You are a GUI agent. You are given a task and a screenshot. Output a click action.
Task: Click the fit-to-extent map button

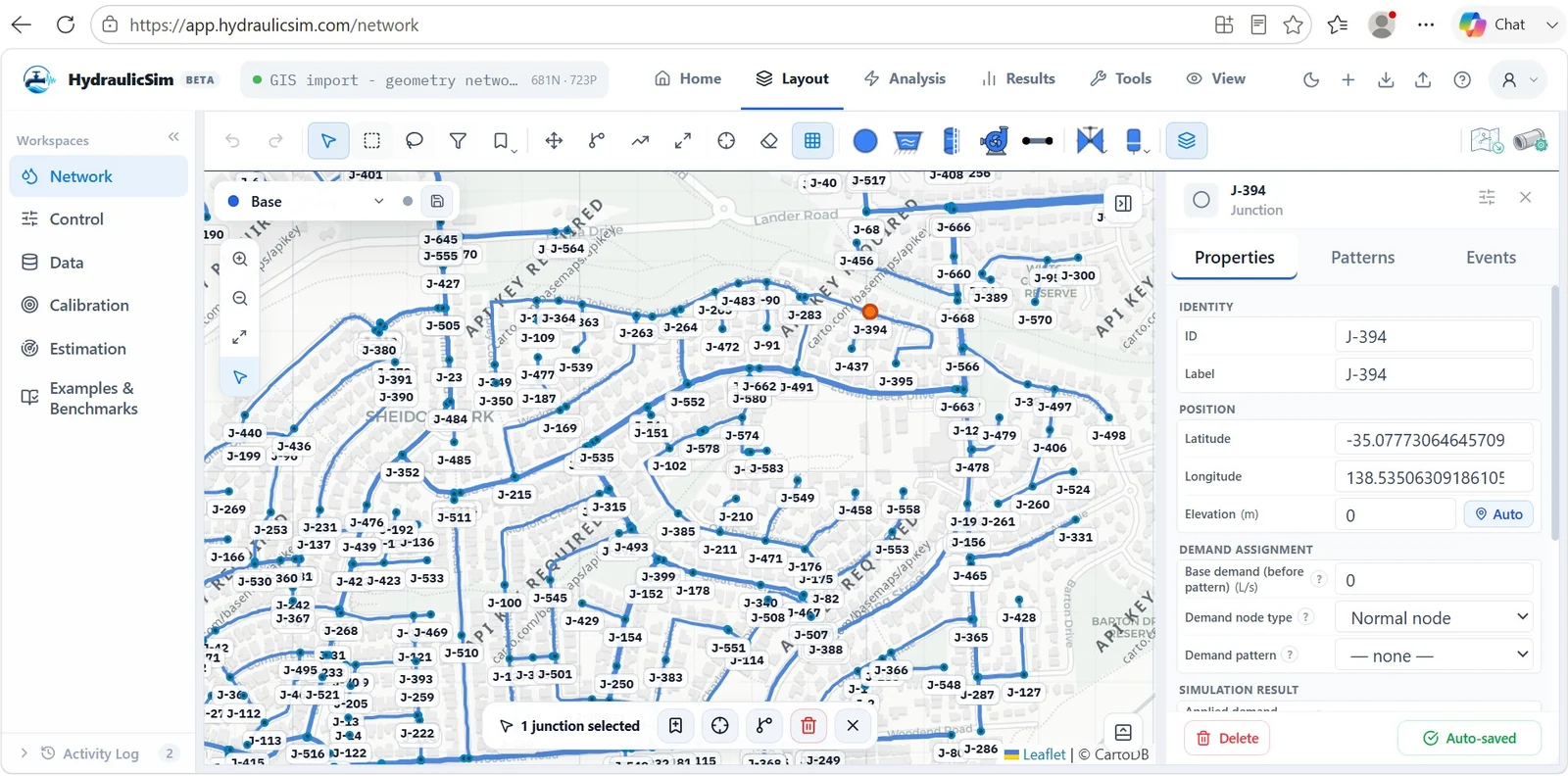[x=240, y=337]
